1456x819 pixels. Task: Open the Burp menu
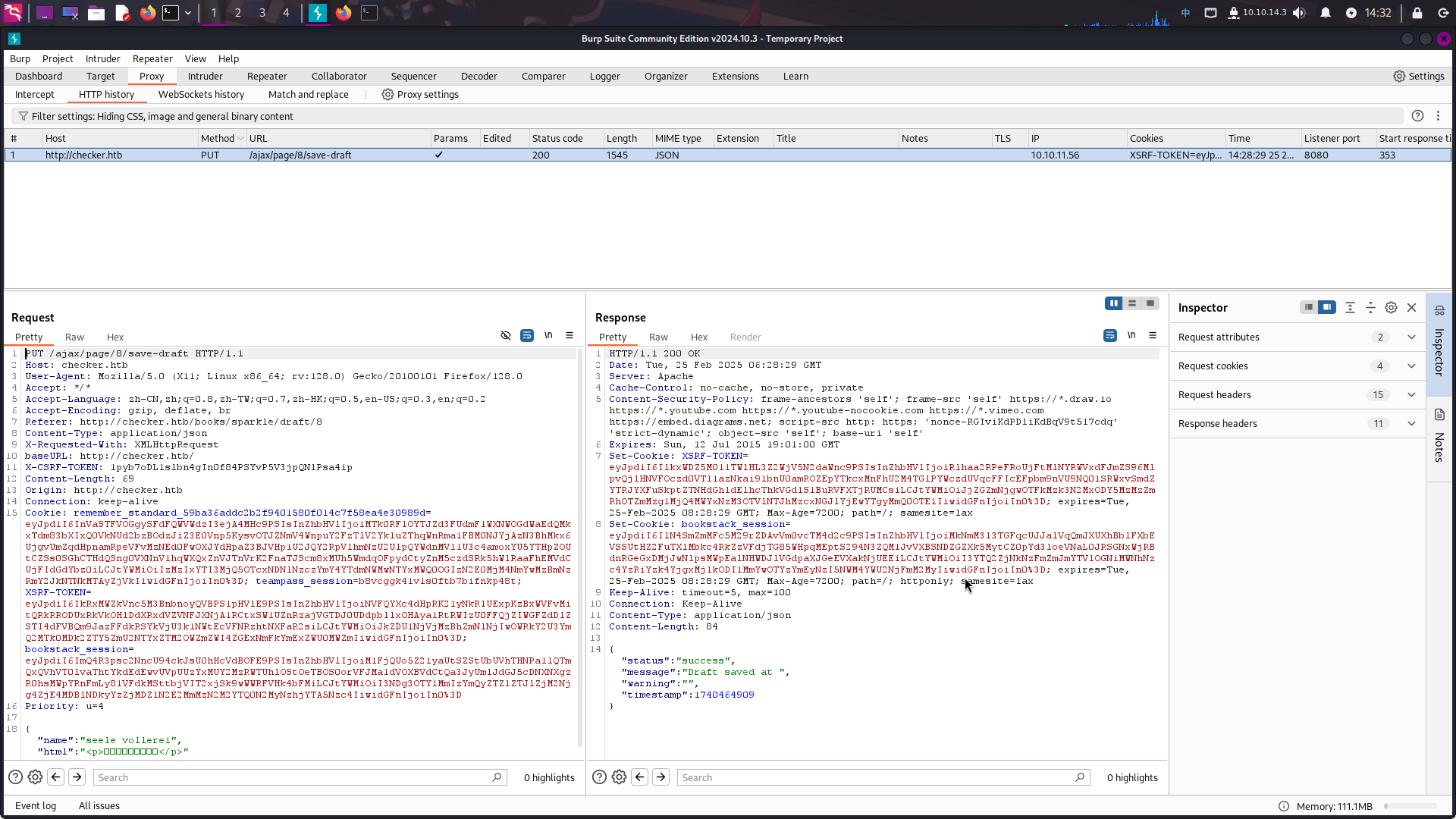[x=20, y=59]
